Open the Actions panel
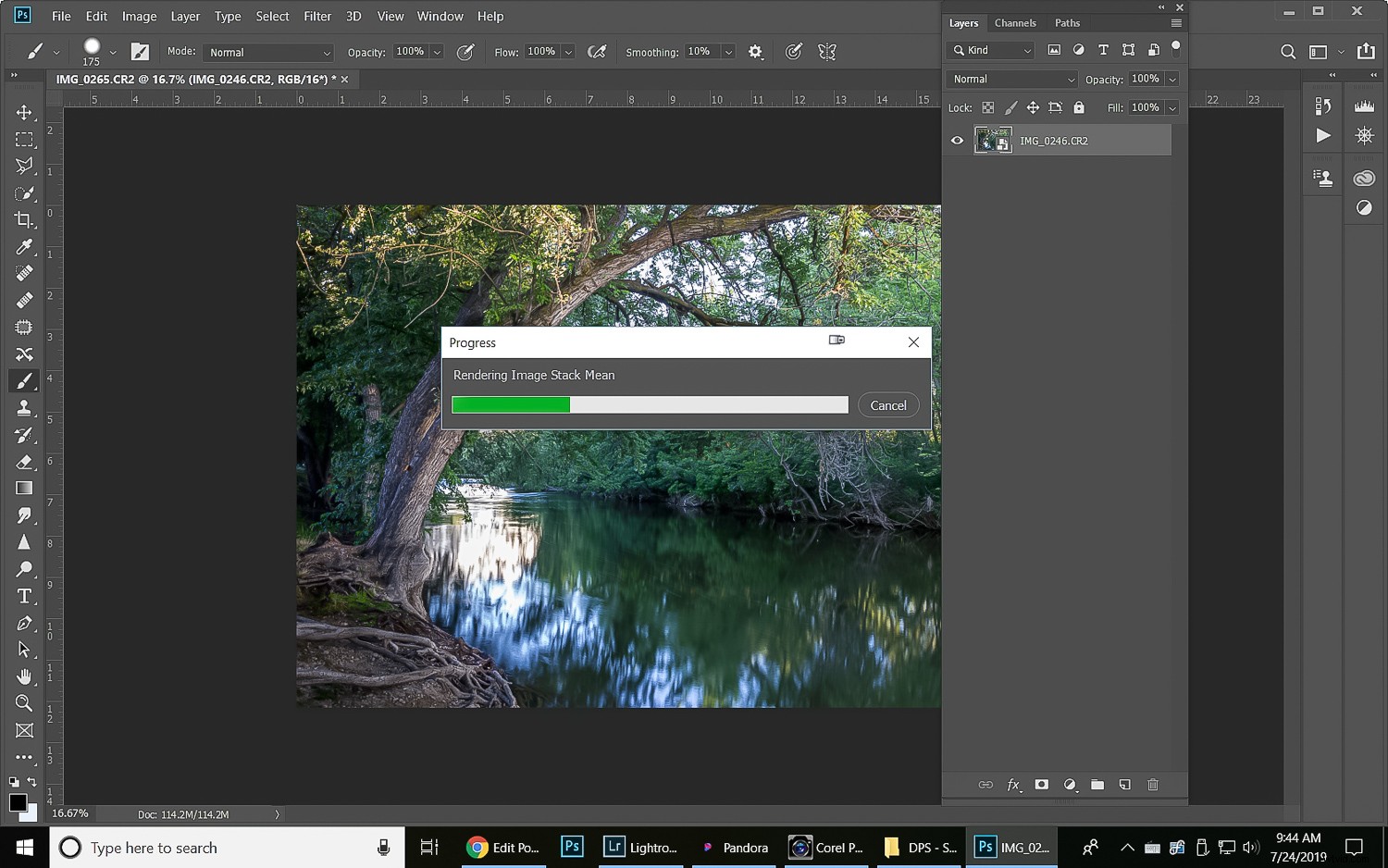The image size is (1388, 868). (1322, 135)
